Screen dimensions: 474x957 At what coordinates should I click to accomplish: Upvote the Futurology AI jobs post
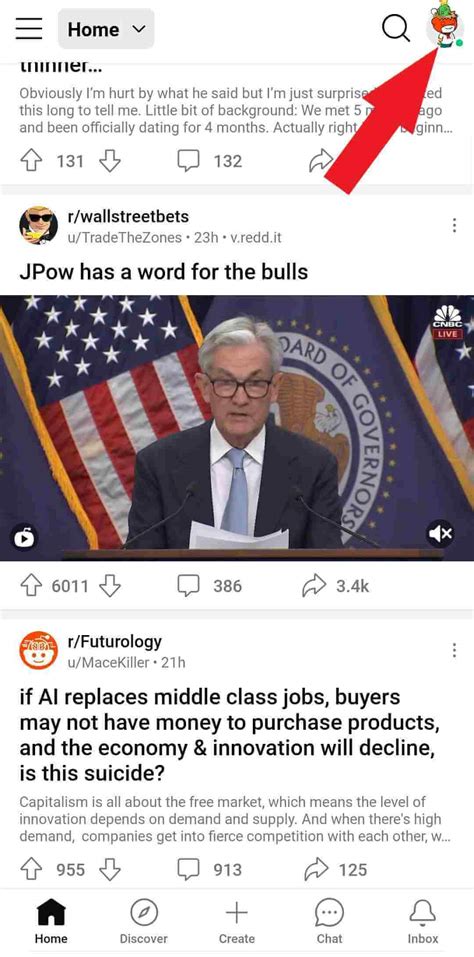[31, 869]
